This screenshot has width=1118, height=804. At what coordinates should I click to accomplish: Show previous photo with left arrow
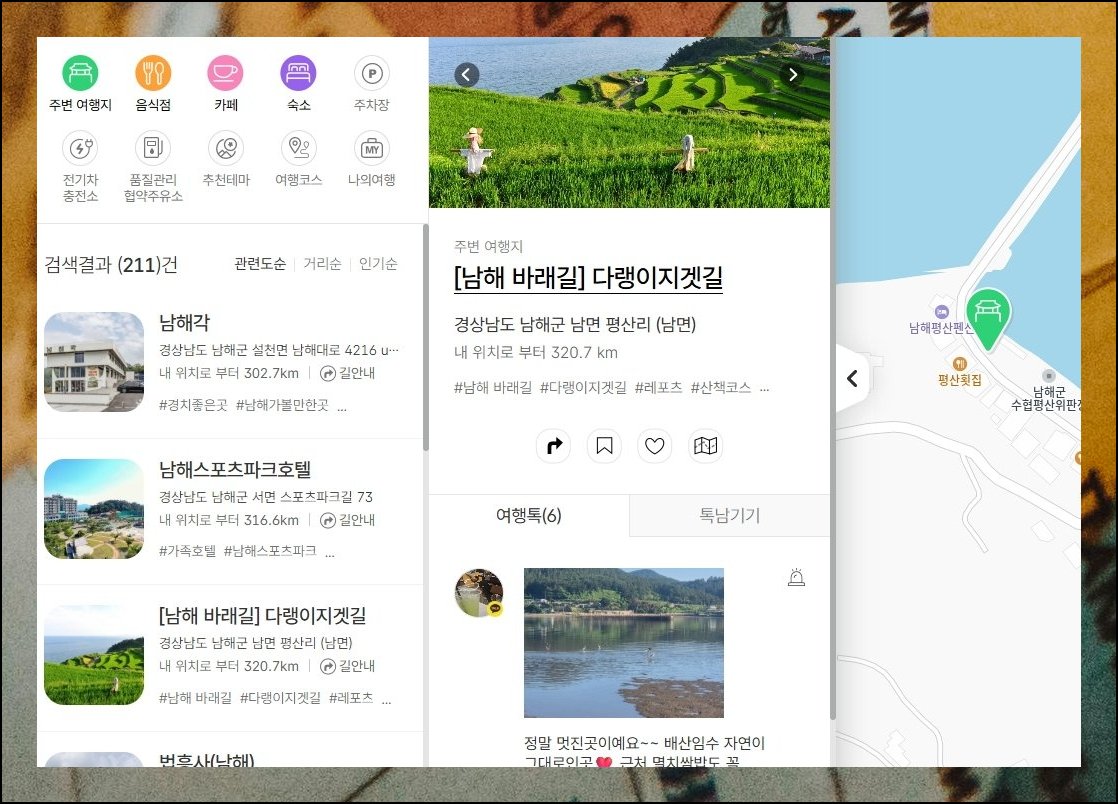click(x=466, y=74)
